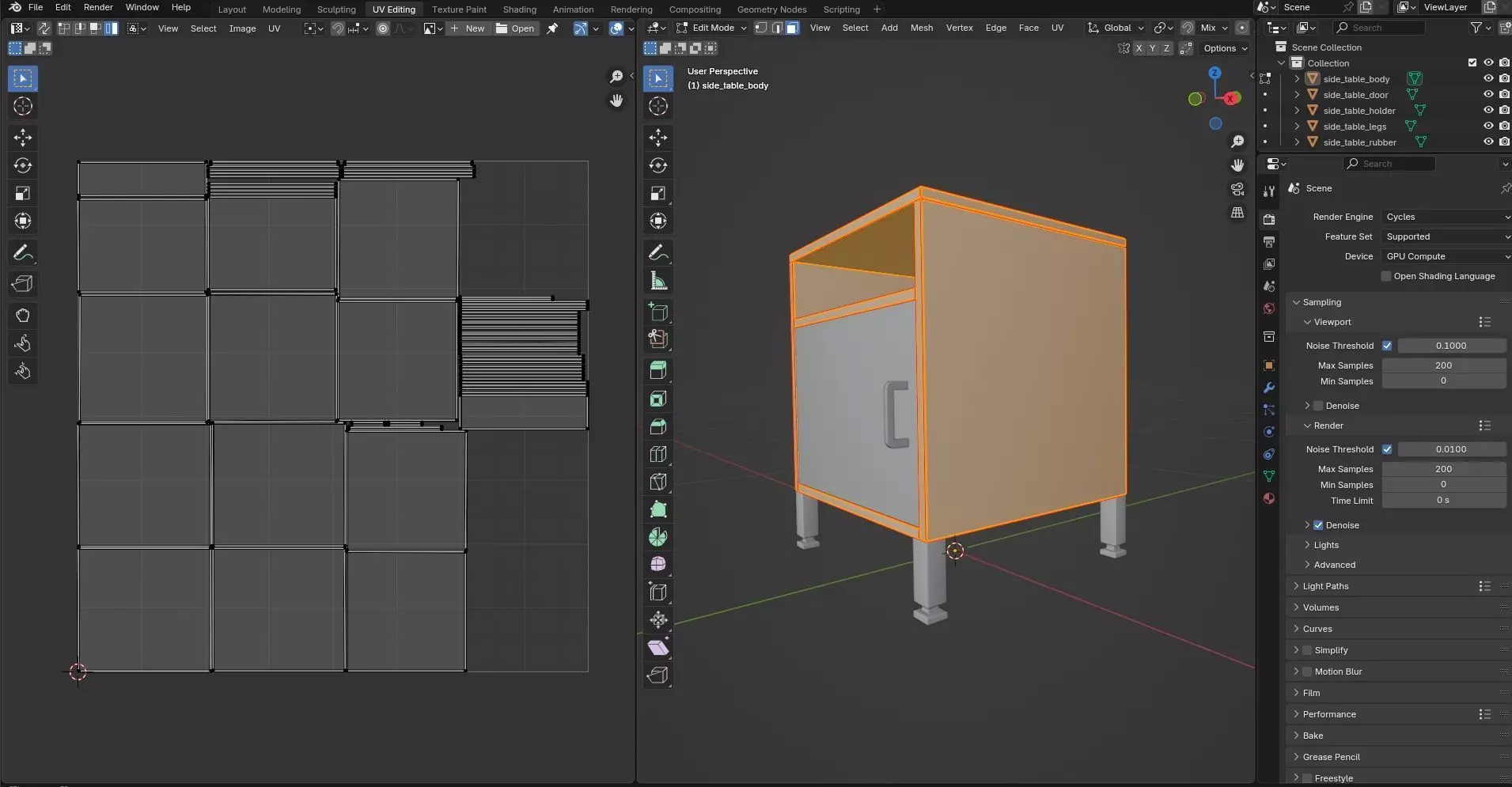The width and height of the screenshot is (1512, 787).
Task: Select the Shrink/Fatten tool
Action: 658,620
